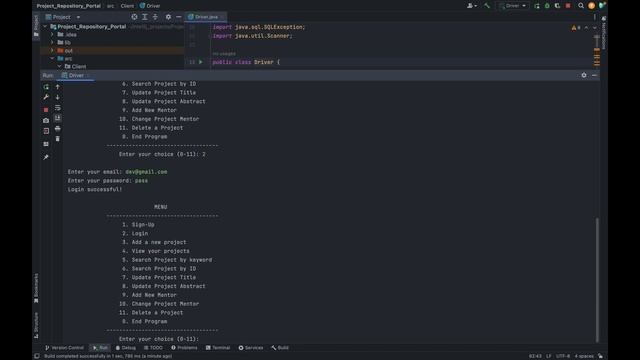Open Search Everywhere magnifier
Image resolution: width=640 pixels, height=360 pixels.
point(581,6)
